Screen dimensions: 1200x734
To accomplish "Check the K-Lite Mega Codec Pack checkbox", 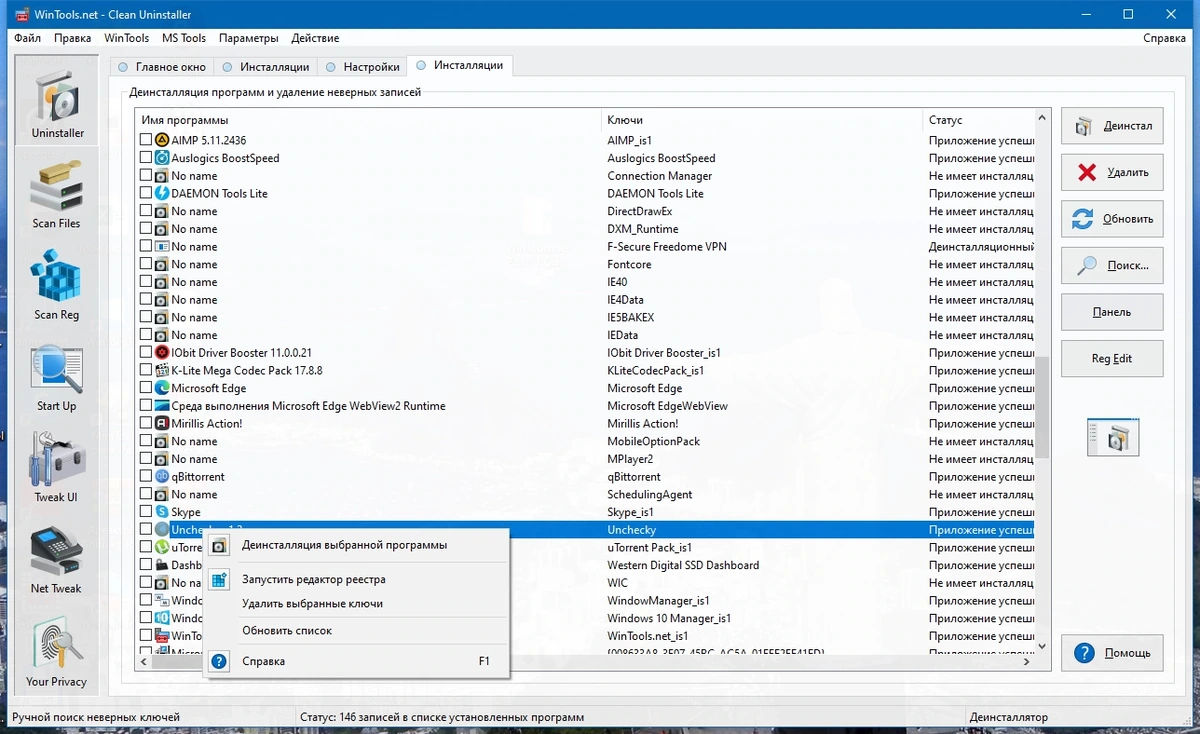I will coord(146,370).
